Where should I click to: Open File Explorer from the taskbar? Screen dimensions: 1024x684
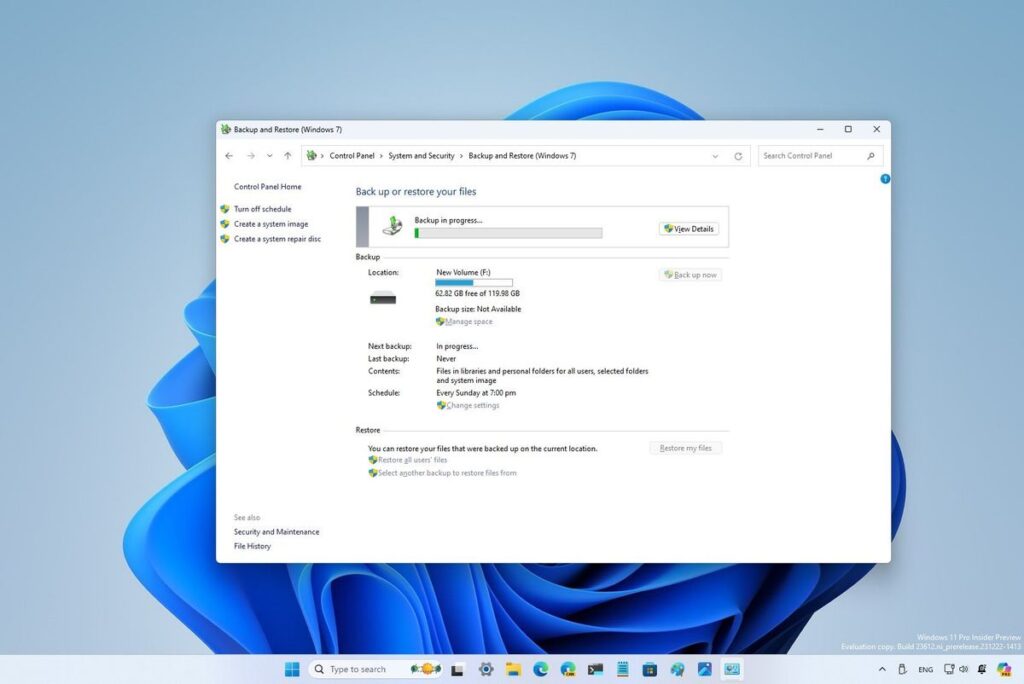pyautogui.click(x=513, y=669)
